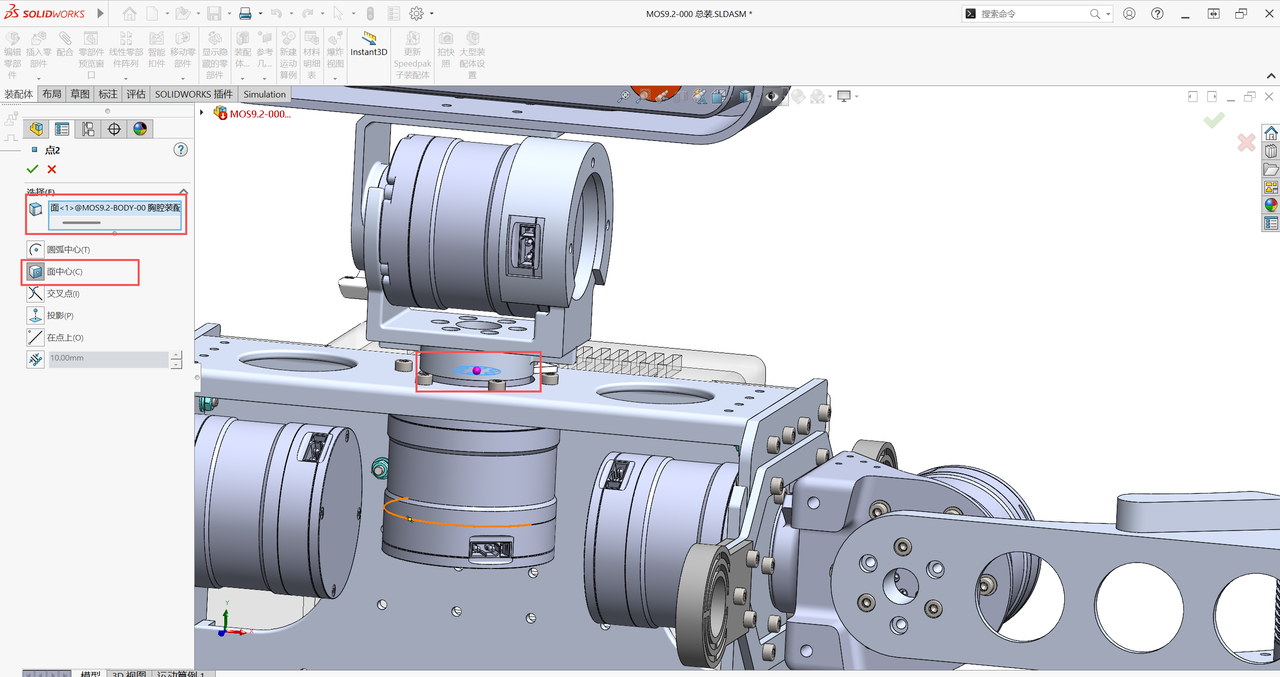The width and height of the screenshot is (1280, 677).
Task: Click the Hide/Show Items eye icon
Action: [773, 96]
